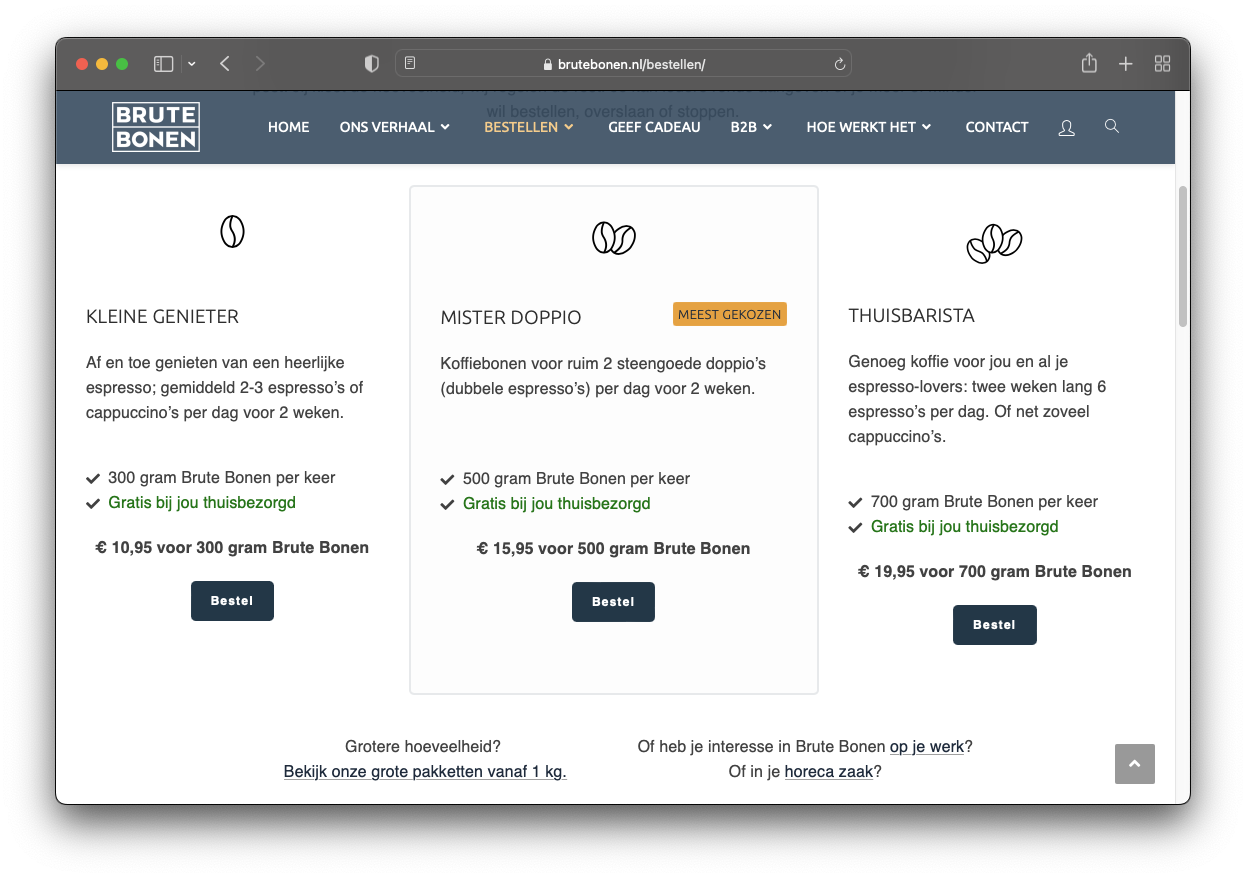The width and height of the screenshot is (1246, 878).
Task: Click 'Gratis bij jou thuisbezorgd' under Mister Doppio
Action: tap(556, 504)
